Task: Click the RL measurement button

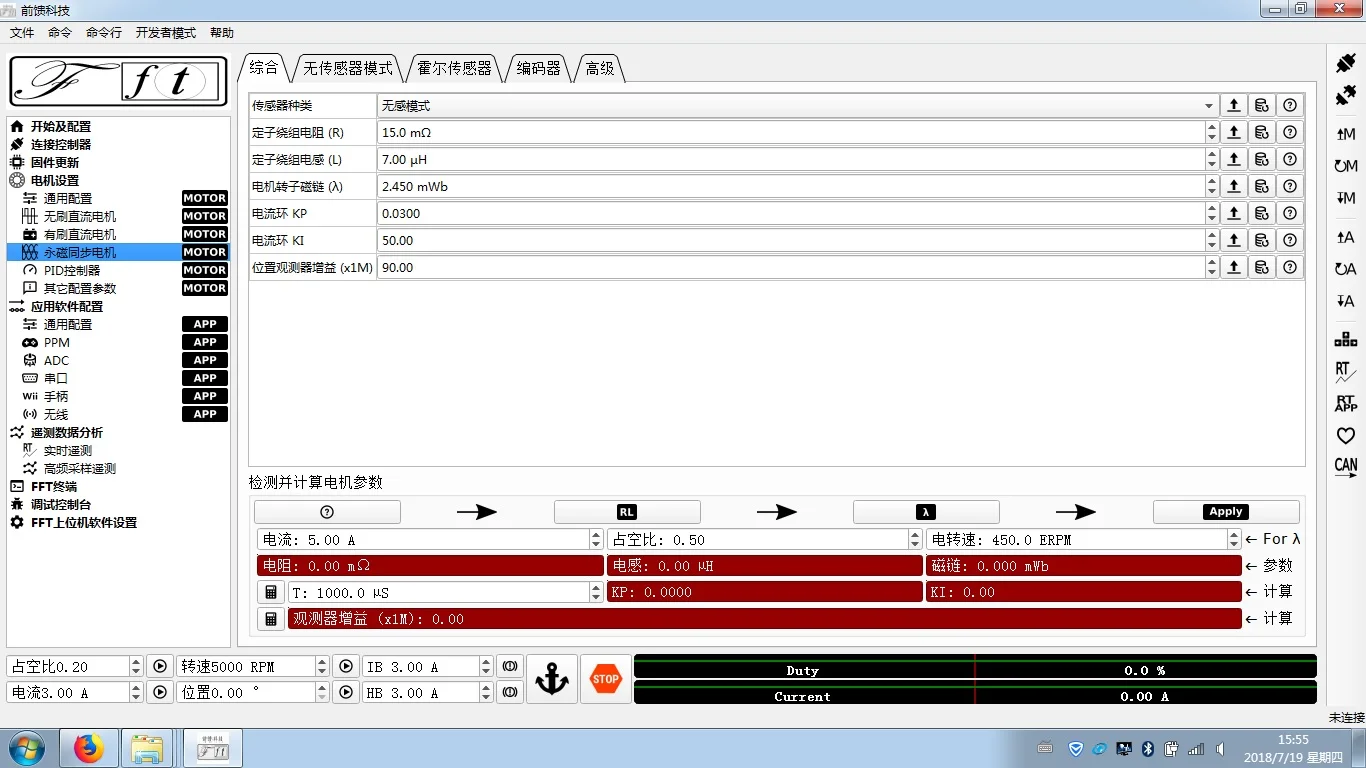Action: [x=627, y=512]
